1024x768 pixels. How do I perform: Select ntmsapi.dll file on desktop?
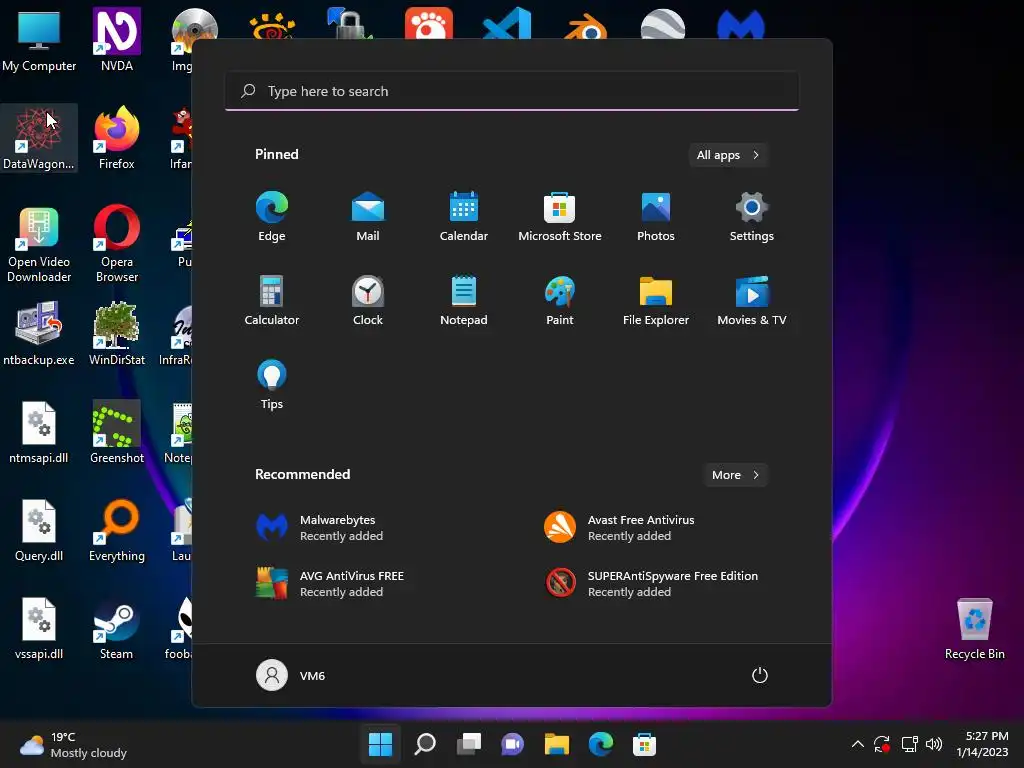(x=39, y=432)
